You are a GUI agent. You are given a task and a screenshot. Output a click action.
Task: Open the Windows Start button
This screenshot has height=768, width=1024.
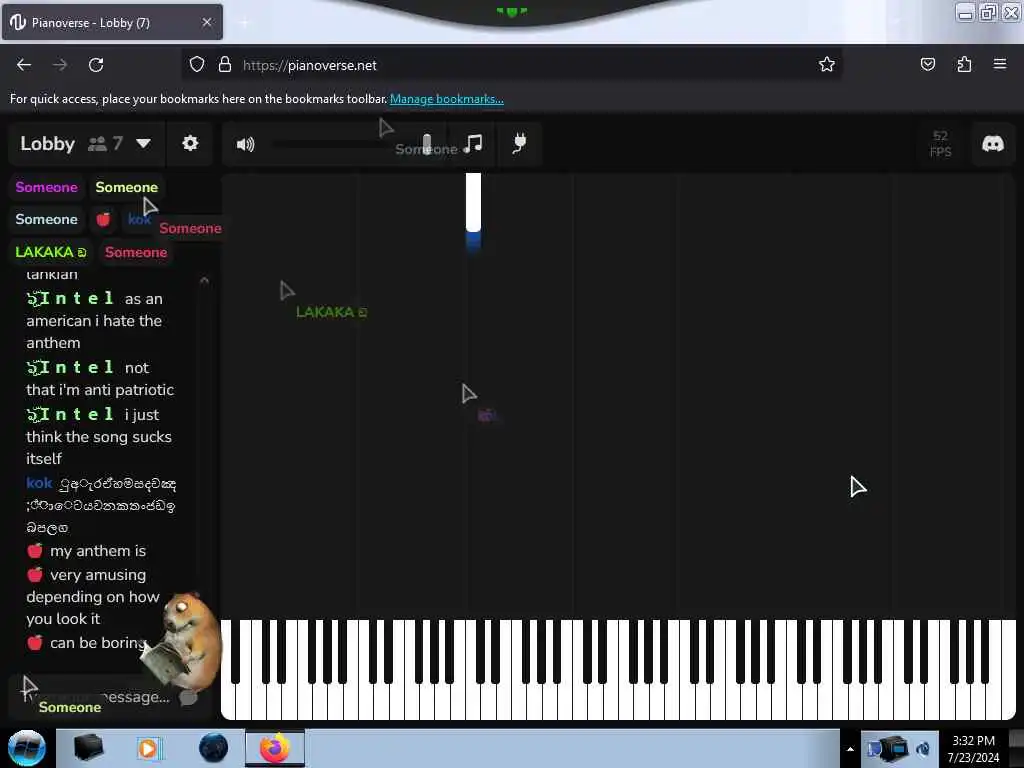tap(27, 748)
